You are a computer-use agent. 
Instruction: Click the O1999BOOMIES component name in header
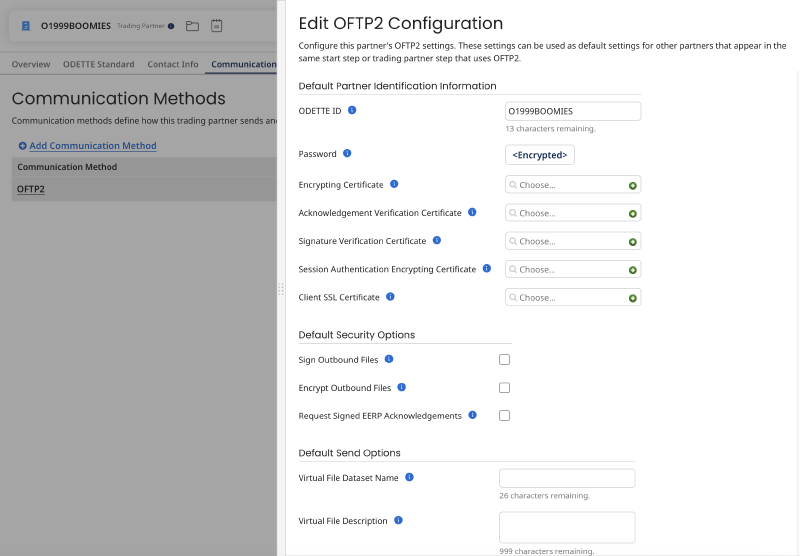pos(76,26)
